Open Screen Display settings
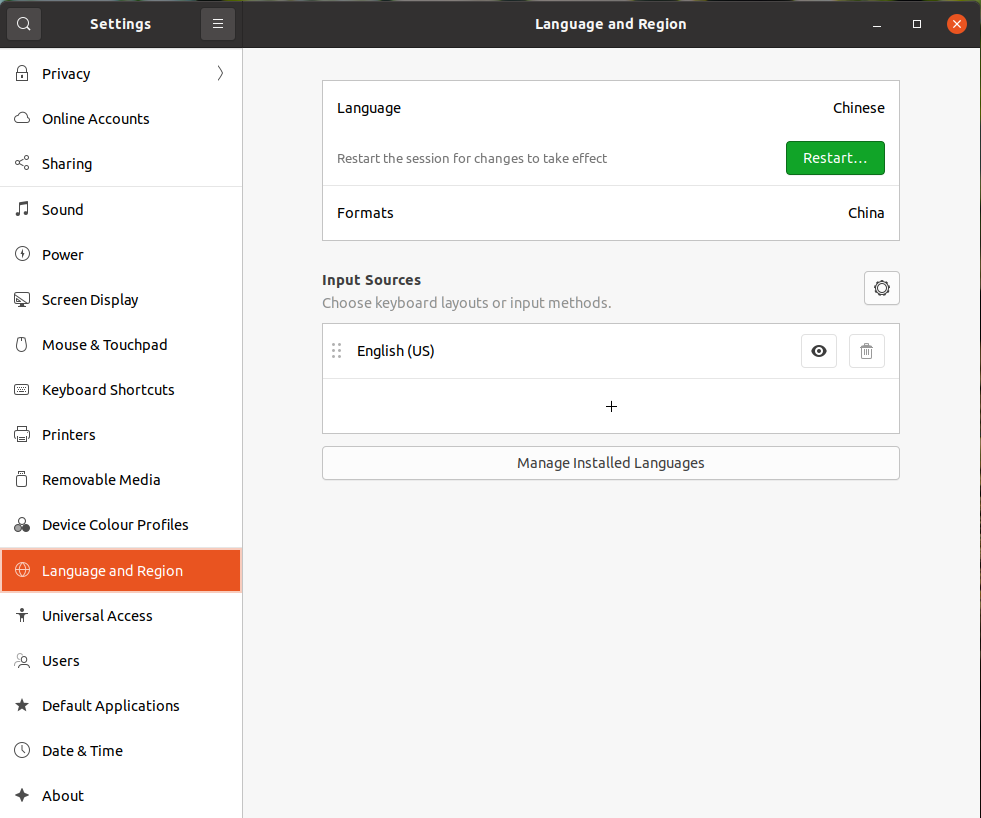The width and height of the screenshot is (981, 818). [121, 299]
